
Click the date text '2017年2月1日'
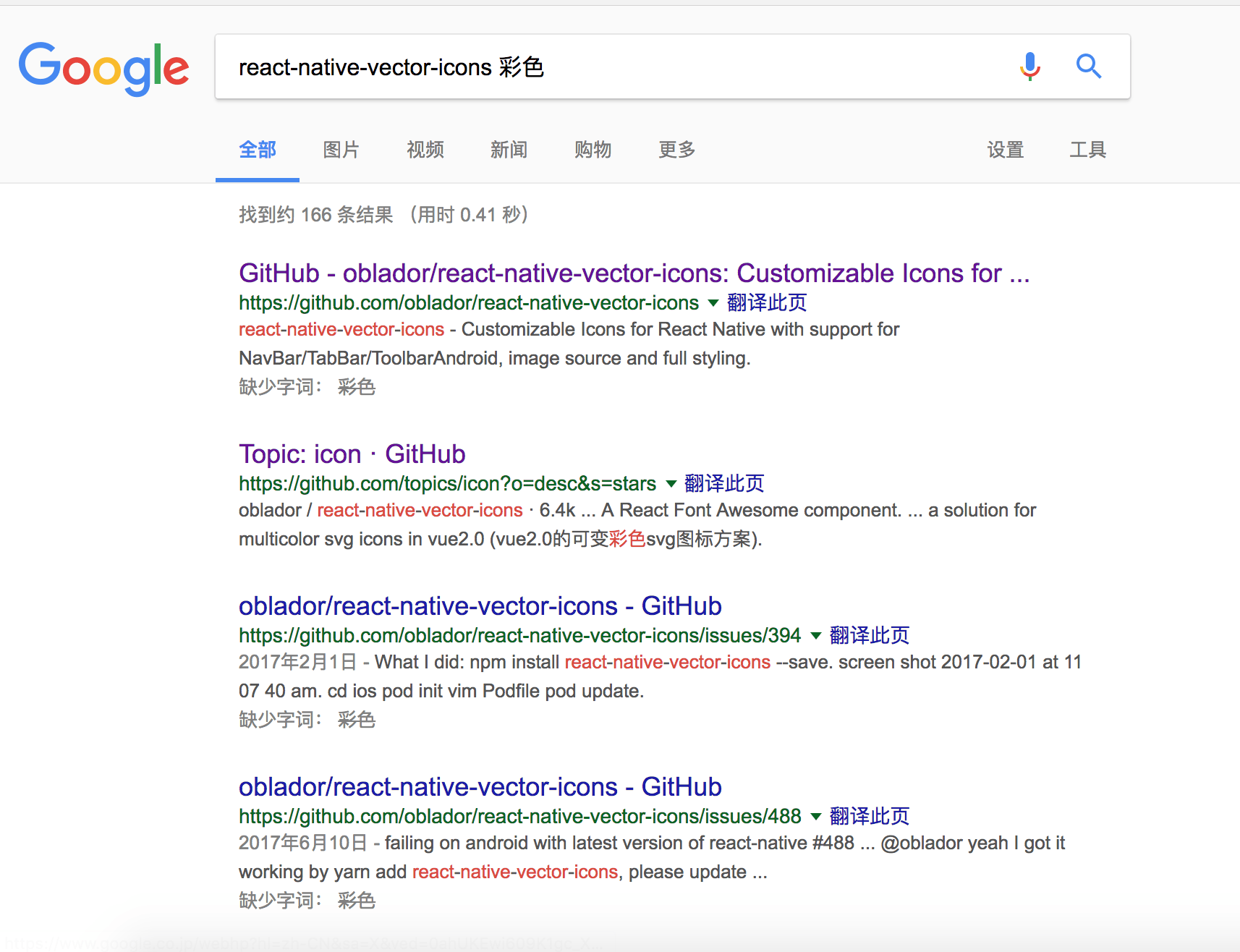(x=298, y=662)
